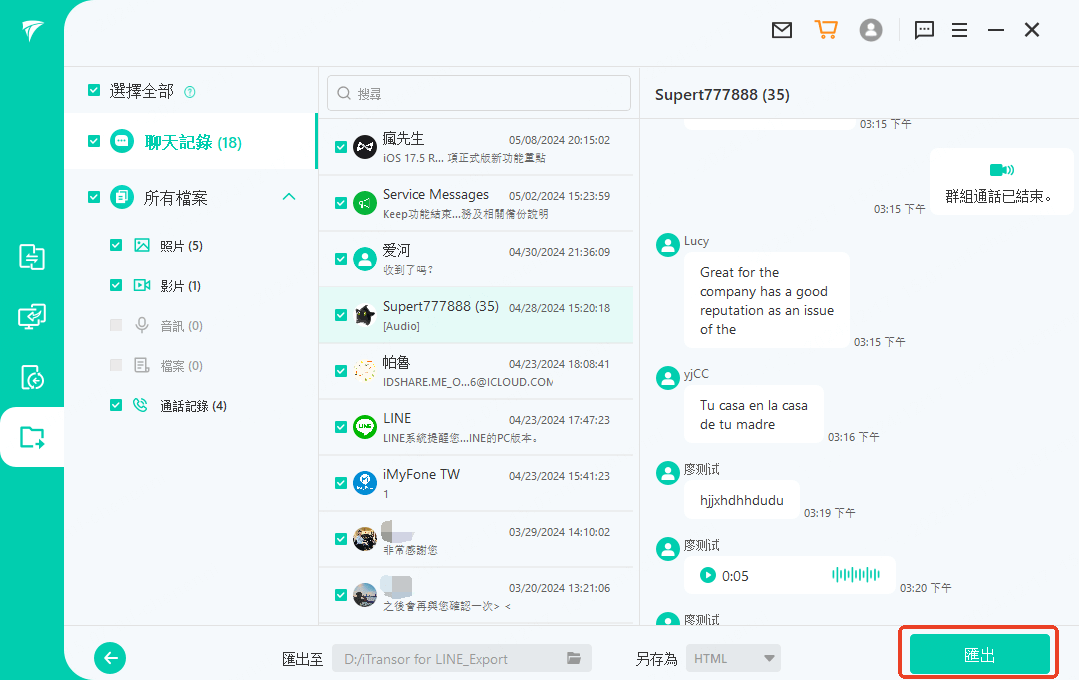The height and width of the screenshot is (680, 1079).
Task: Open the hamburger menu in the title bar
Action: [959, 29]
